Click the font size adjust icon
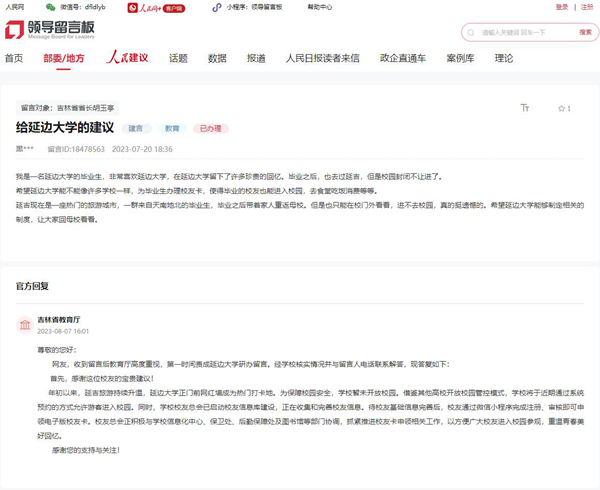The width and height of the screenshot is (600, 490). tap(525, 108)
